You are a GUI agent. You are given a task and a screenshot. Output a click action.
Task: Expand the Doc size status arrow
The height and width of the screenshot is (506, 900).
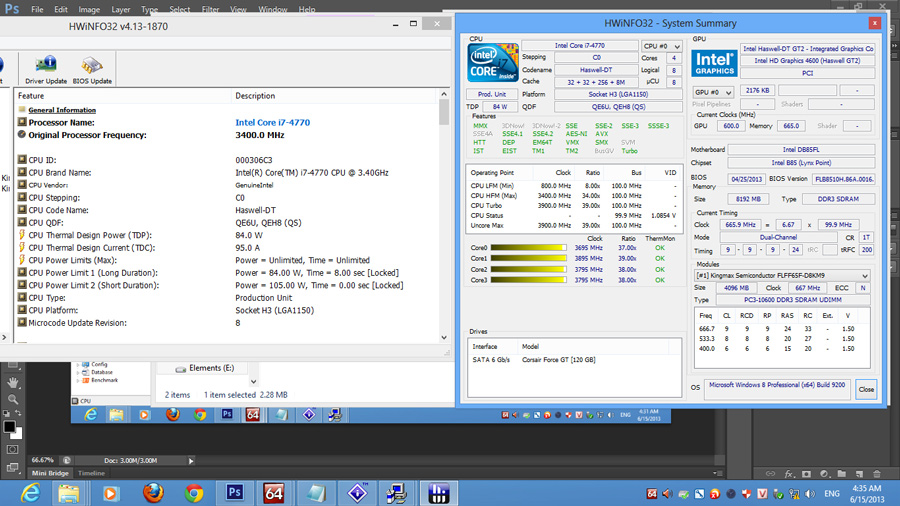191,461
